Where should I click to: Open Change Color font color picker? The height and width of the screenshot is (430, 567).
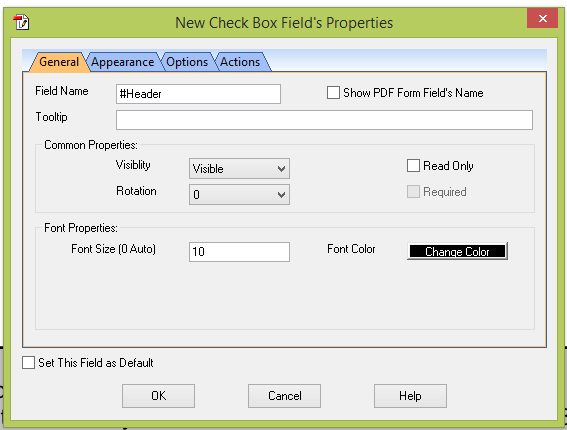tap(457, 251)
